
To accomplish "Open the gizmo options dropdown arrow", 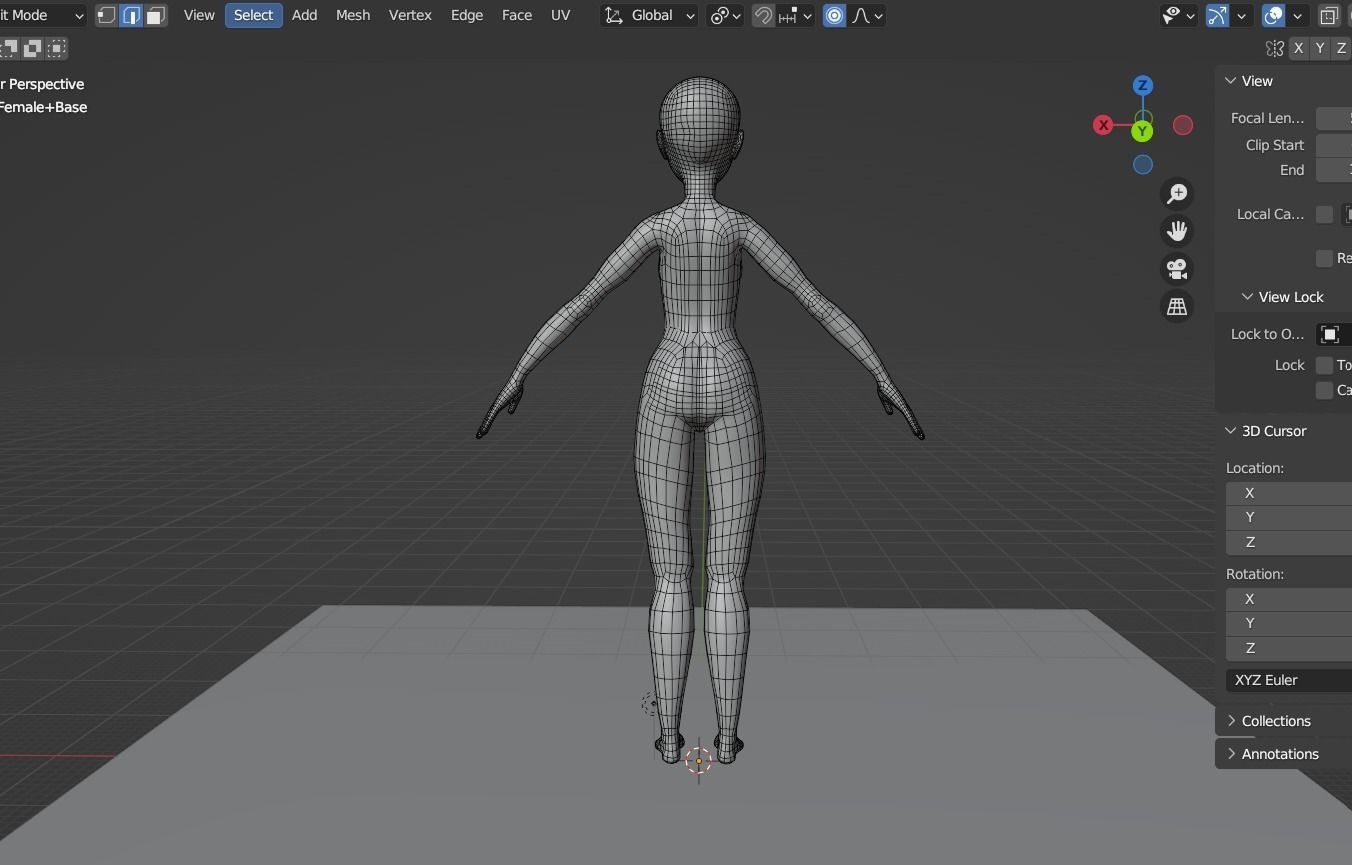I will point(1241,15).
